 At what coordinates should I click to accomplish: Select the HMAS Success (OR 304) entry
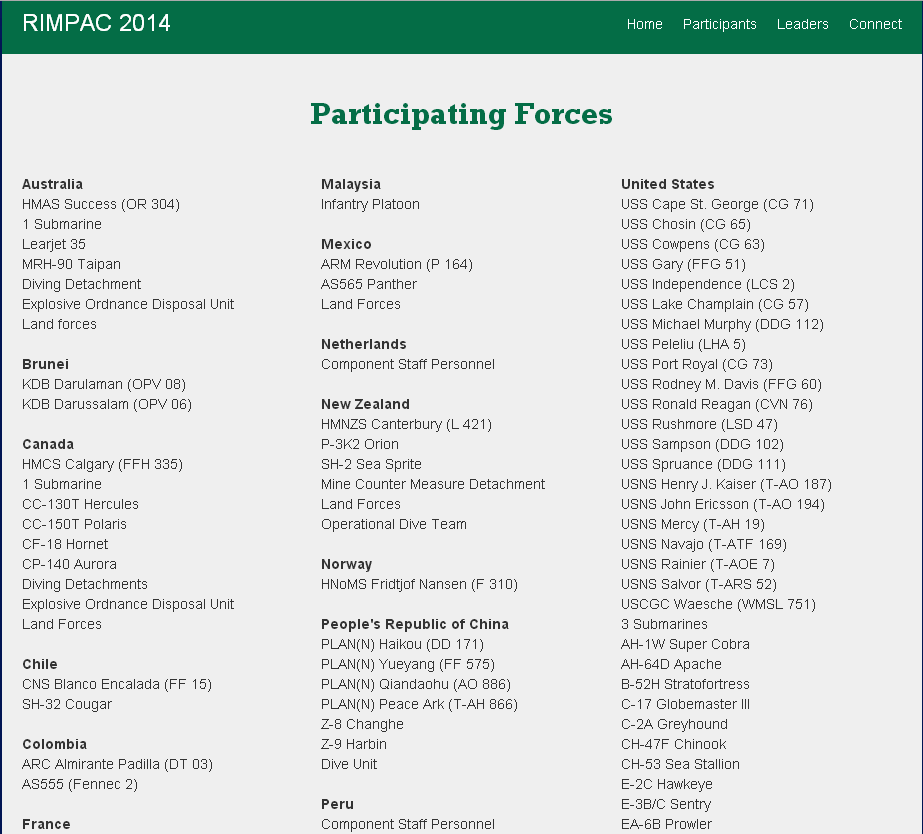tap(101, 204)
